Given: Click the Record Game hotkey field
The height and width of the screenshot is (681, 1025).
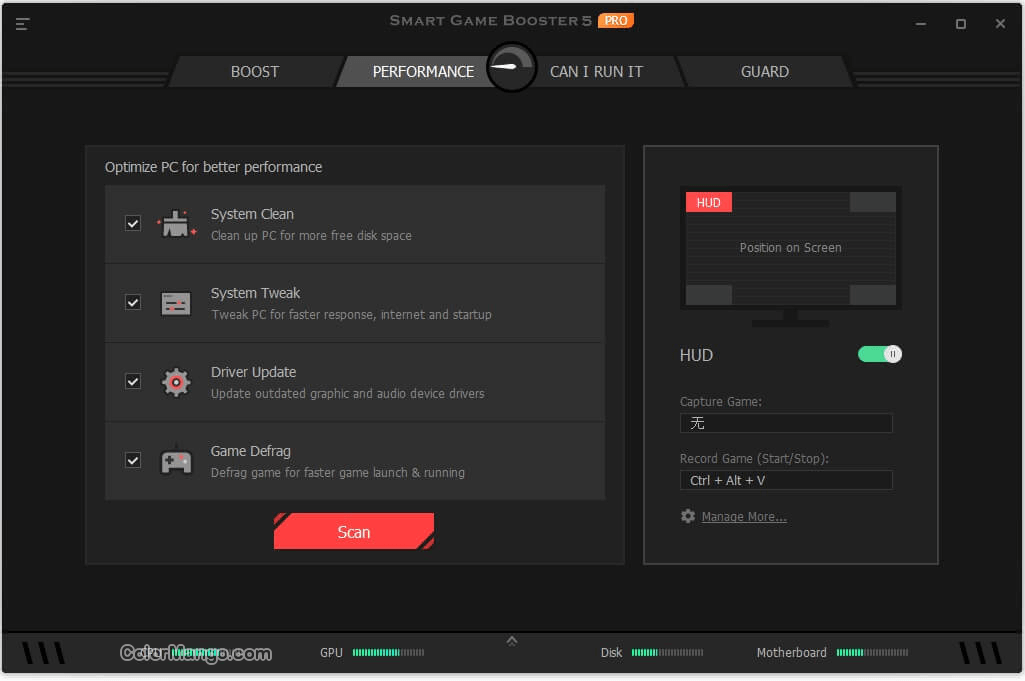Looking at the screenshot, I should [786, 480].
